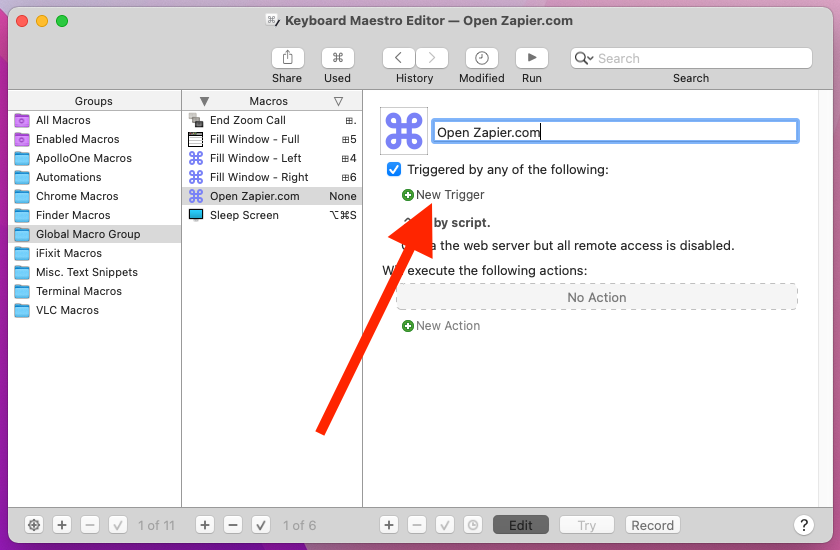Click the green plus beside New Trigger
This screenshot has height=550, width=840.
click(408, 195)
